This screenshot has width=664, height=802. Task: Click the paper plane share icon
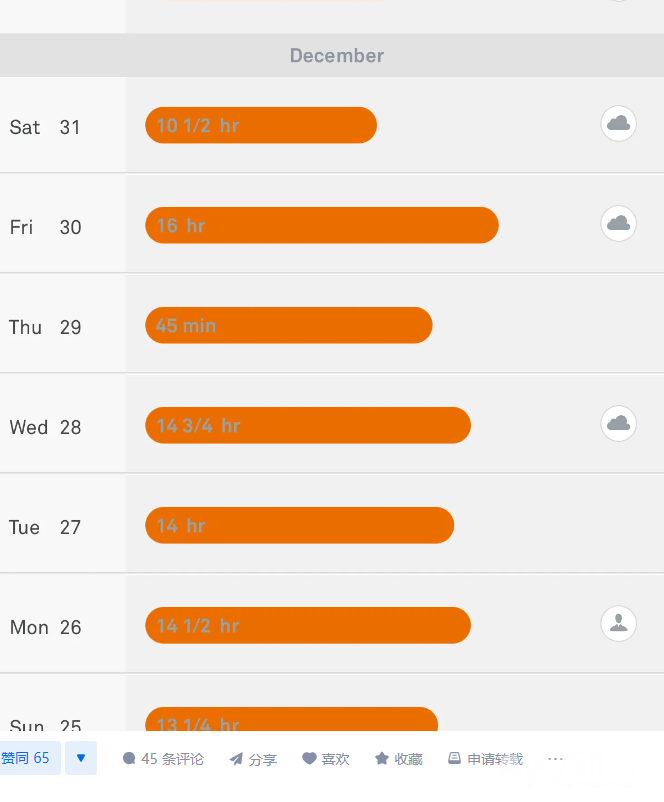point(236,759)
